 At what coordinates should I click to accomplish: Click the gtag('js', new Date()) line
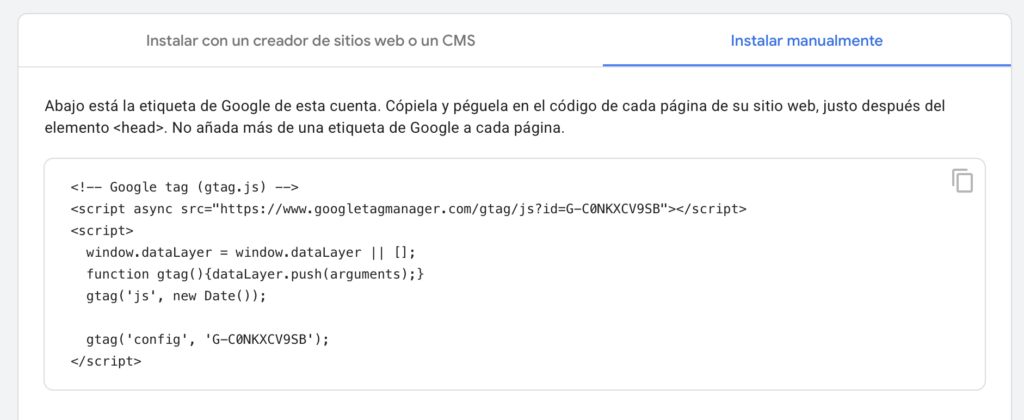tap(178, 296)
